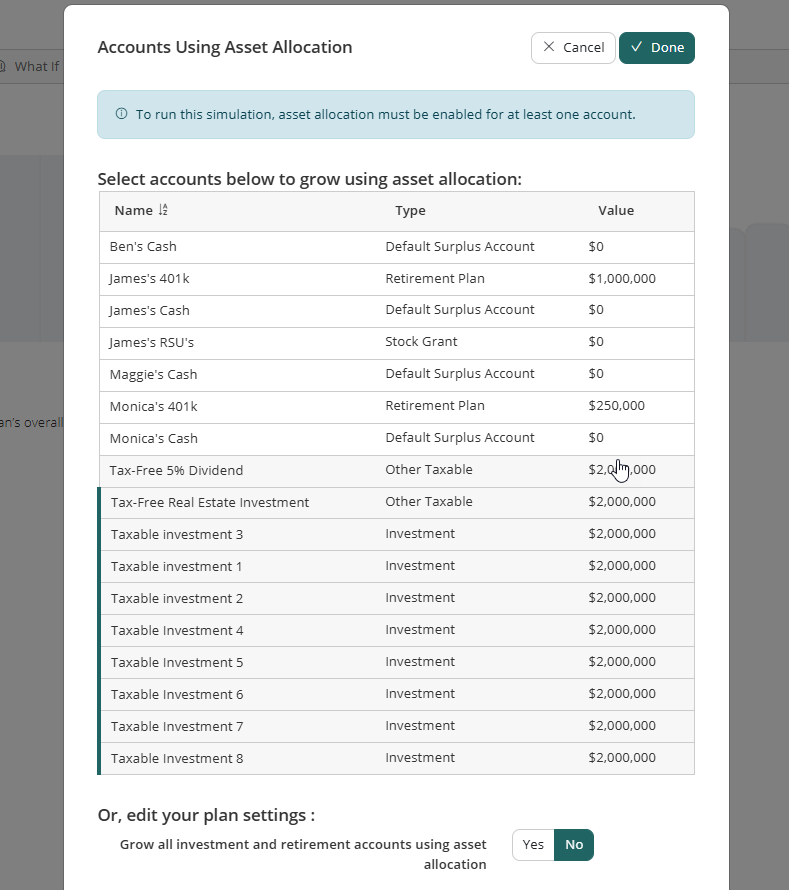Click the Type column header
The image size is (789, 890).
click(x=410, y=211)
